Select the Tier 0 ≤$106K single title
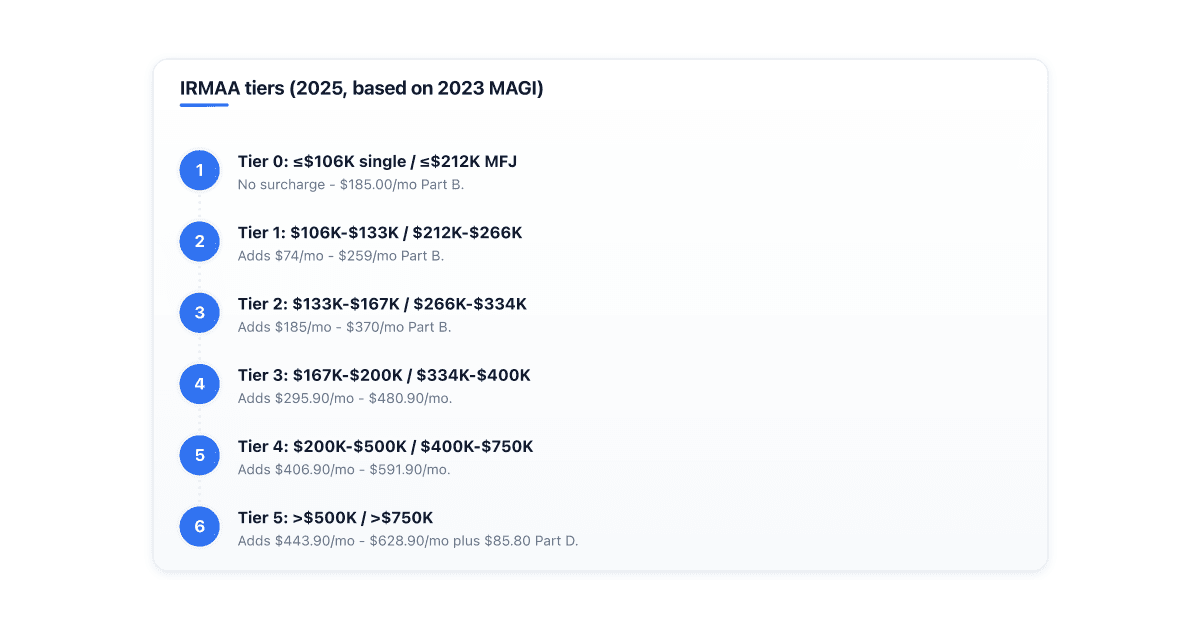The image size is (1200, 630). point(377,161)
